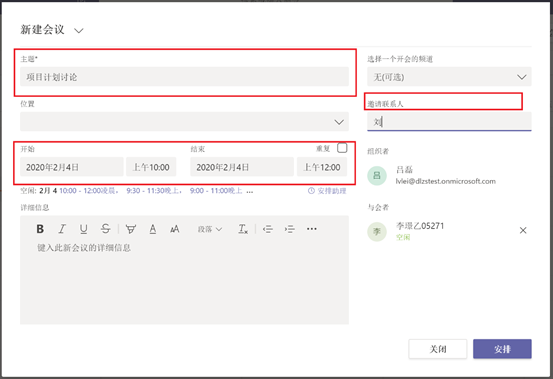Apply italic formatting in details editor
The height and width of the screenshot is (379, 553).
click(x=62, y=229)
